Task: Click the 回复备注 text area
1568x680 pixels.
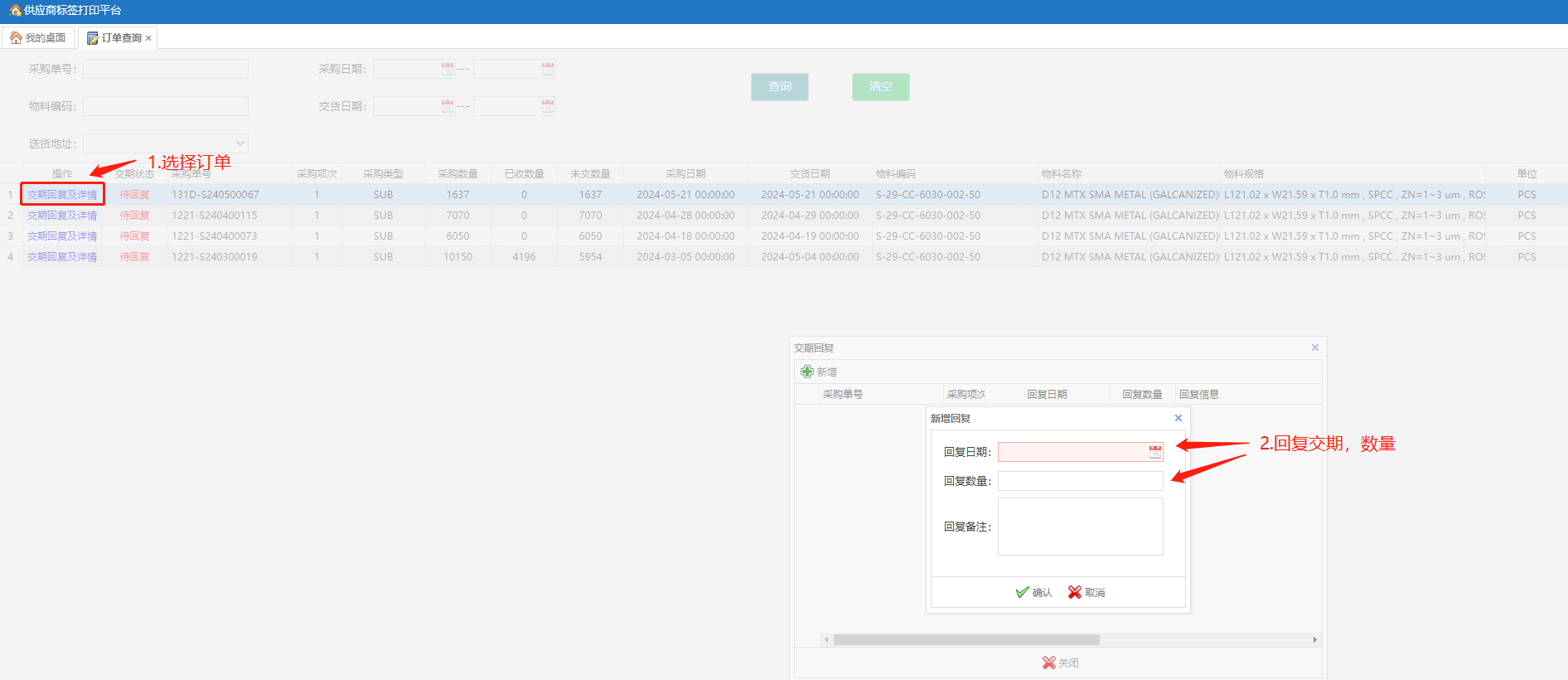Action: (x=1079, y=527)
